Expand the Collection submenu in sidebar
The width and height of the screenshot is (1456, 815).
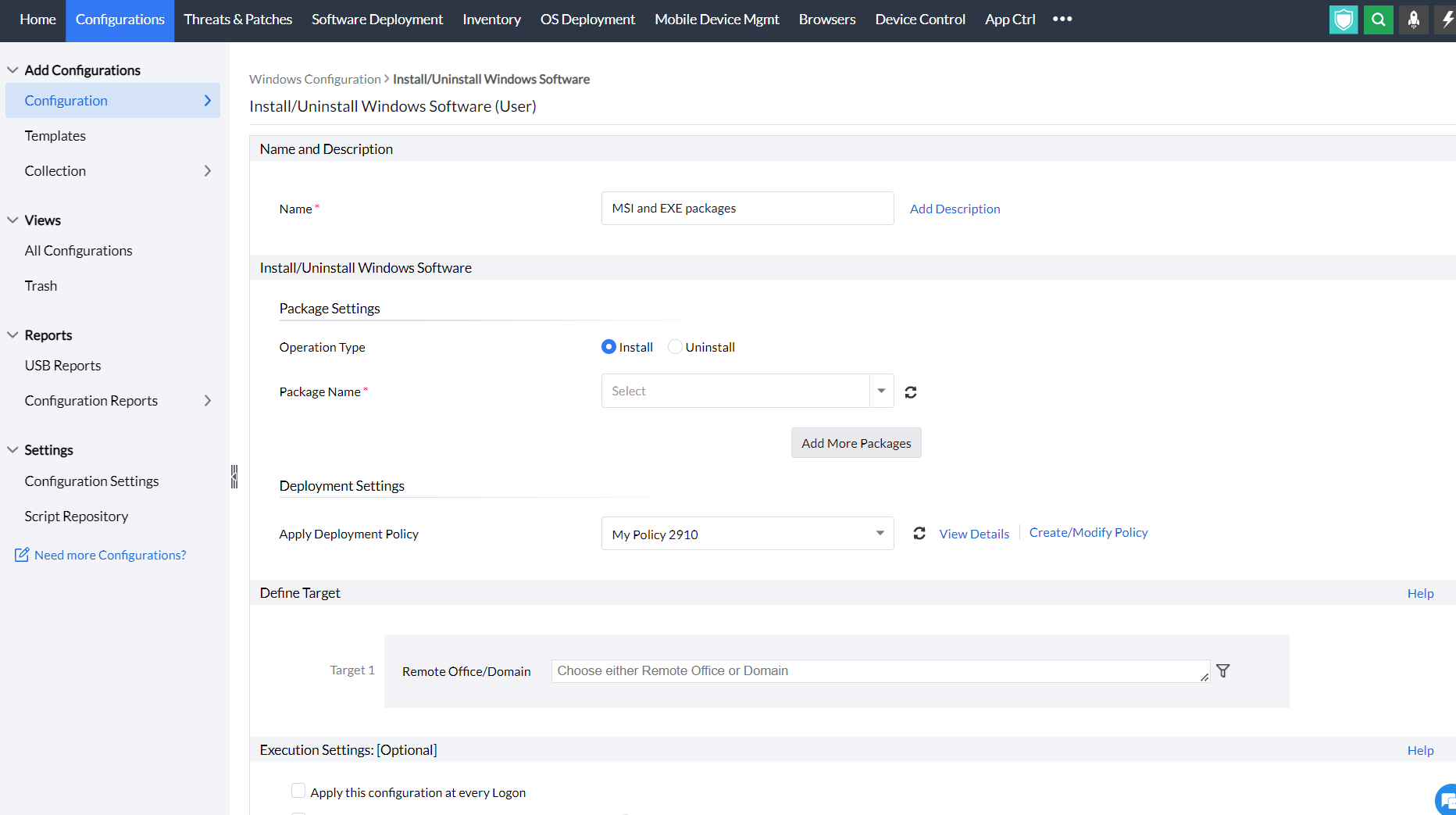coord(207,171)
